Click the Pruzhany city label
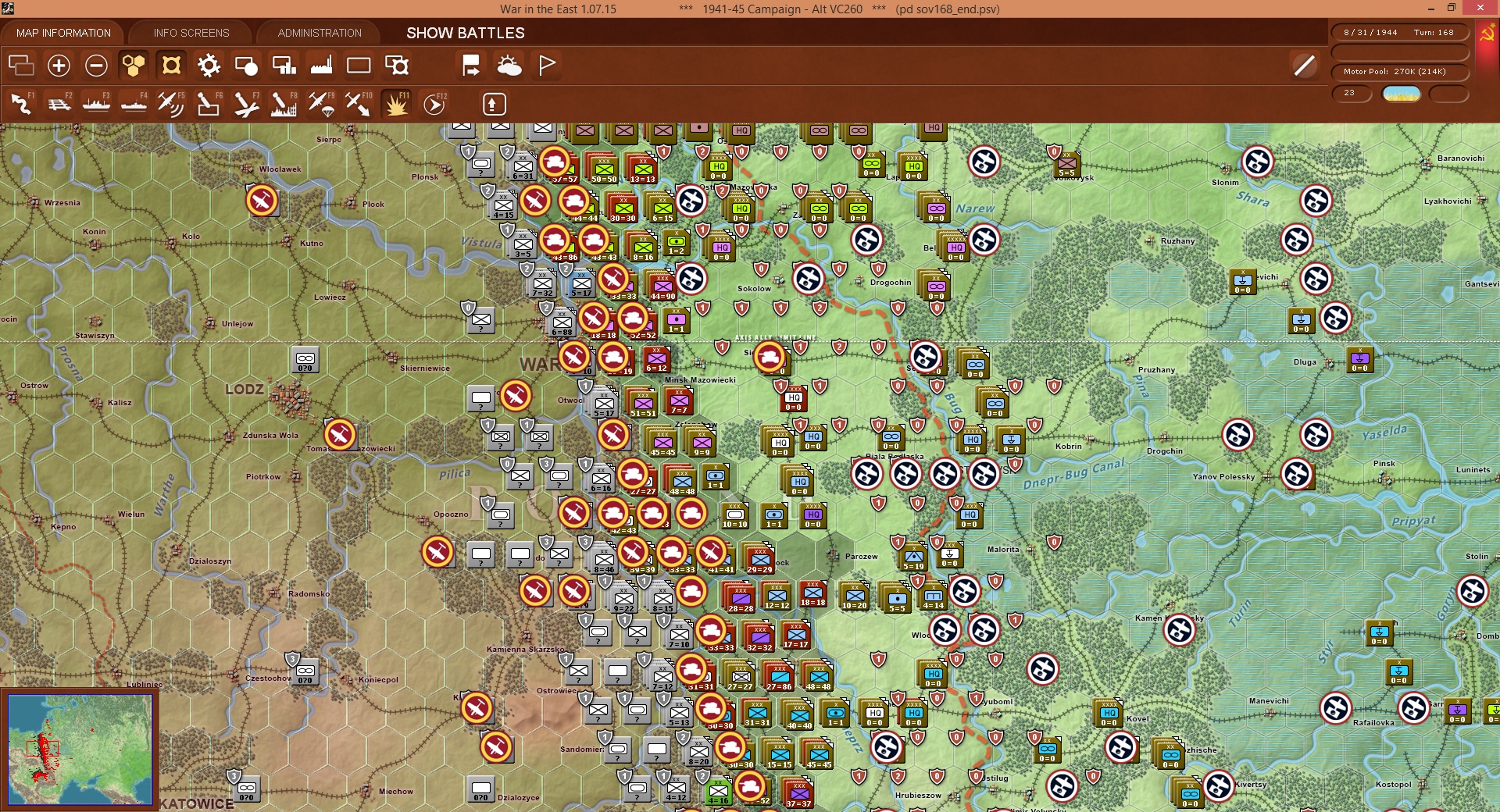 (1157, 369)
